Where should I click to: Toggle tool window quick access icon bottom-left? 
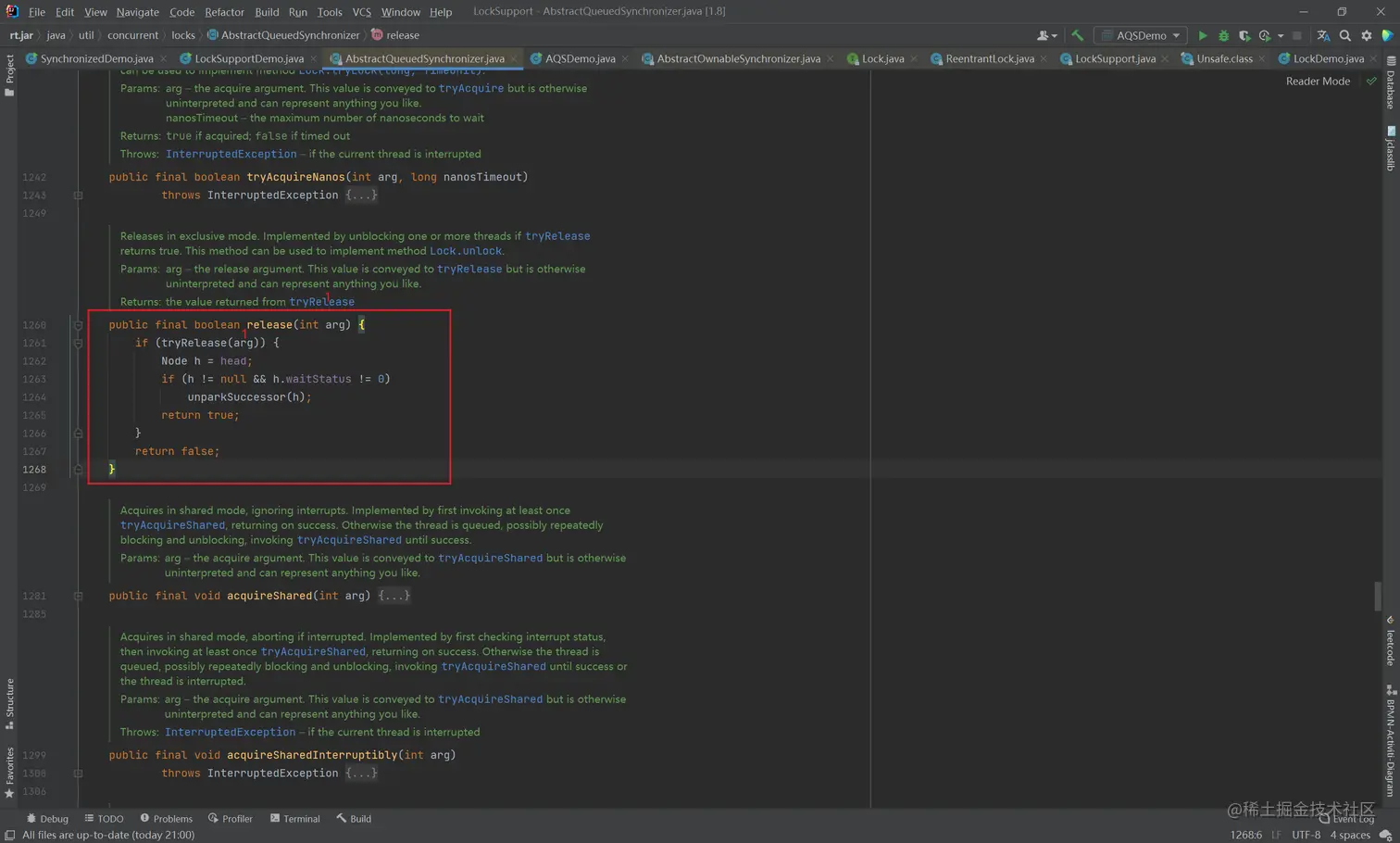click(x=9, y=835)
